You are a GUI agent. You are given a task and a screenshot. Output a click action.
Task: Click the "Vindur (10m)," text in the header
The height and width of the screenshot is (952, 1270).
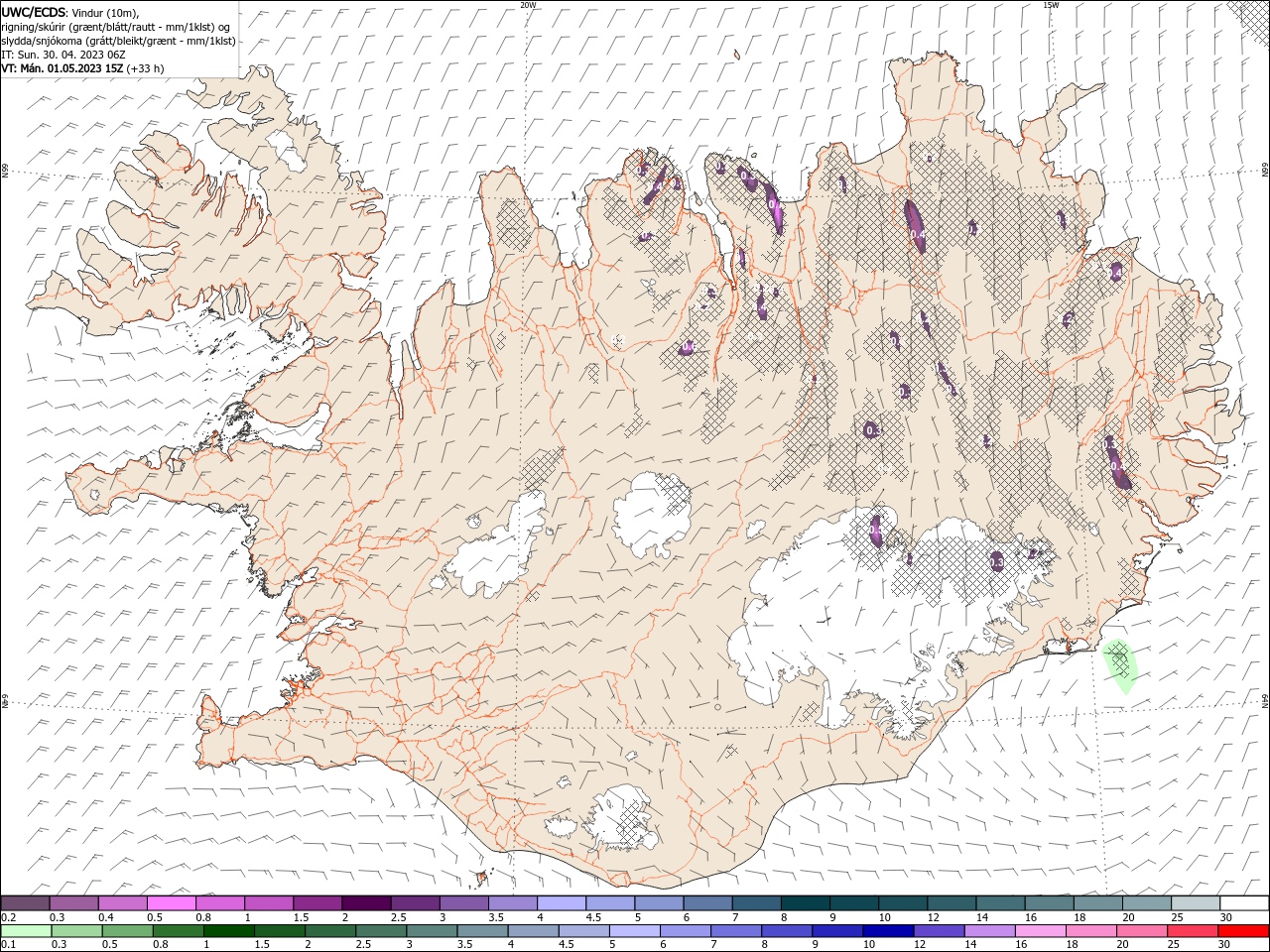[106, 12]
